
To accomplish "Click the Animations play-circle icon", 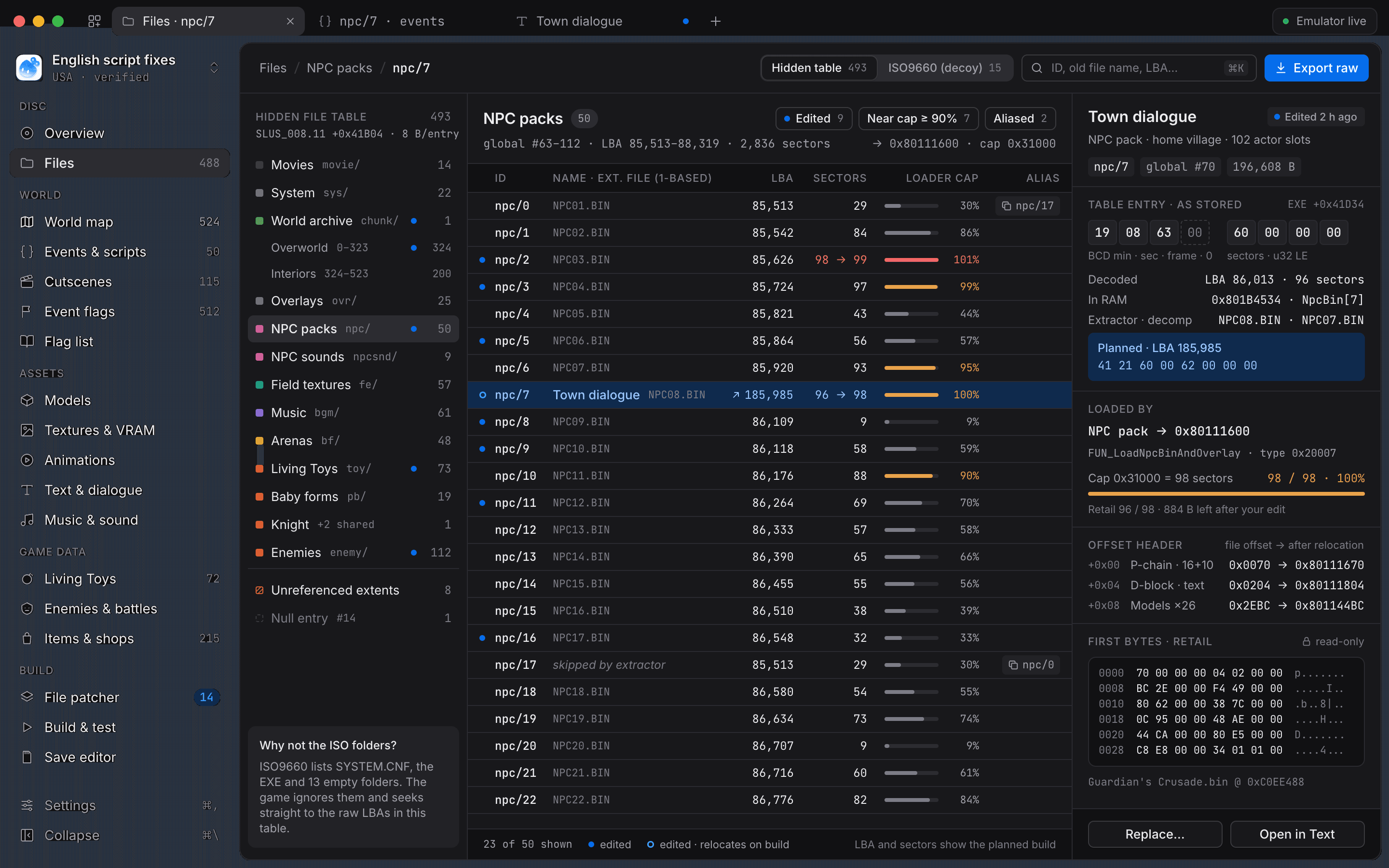I will pos(27,460).
